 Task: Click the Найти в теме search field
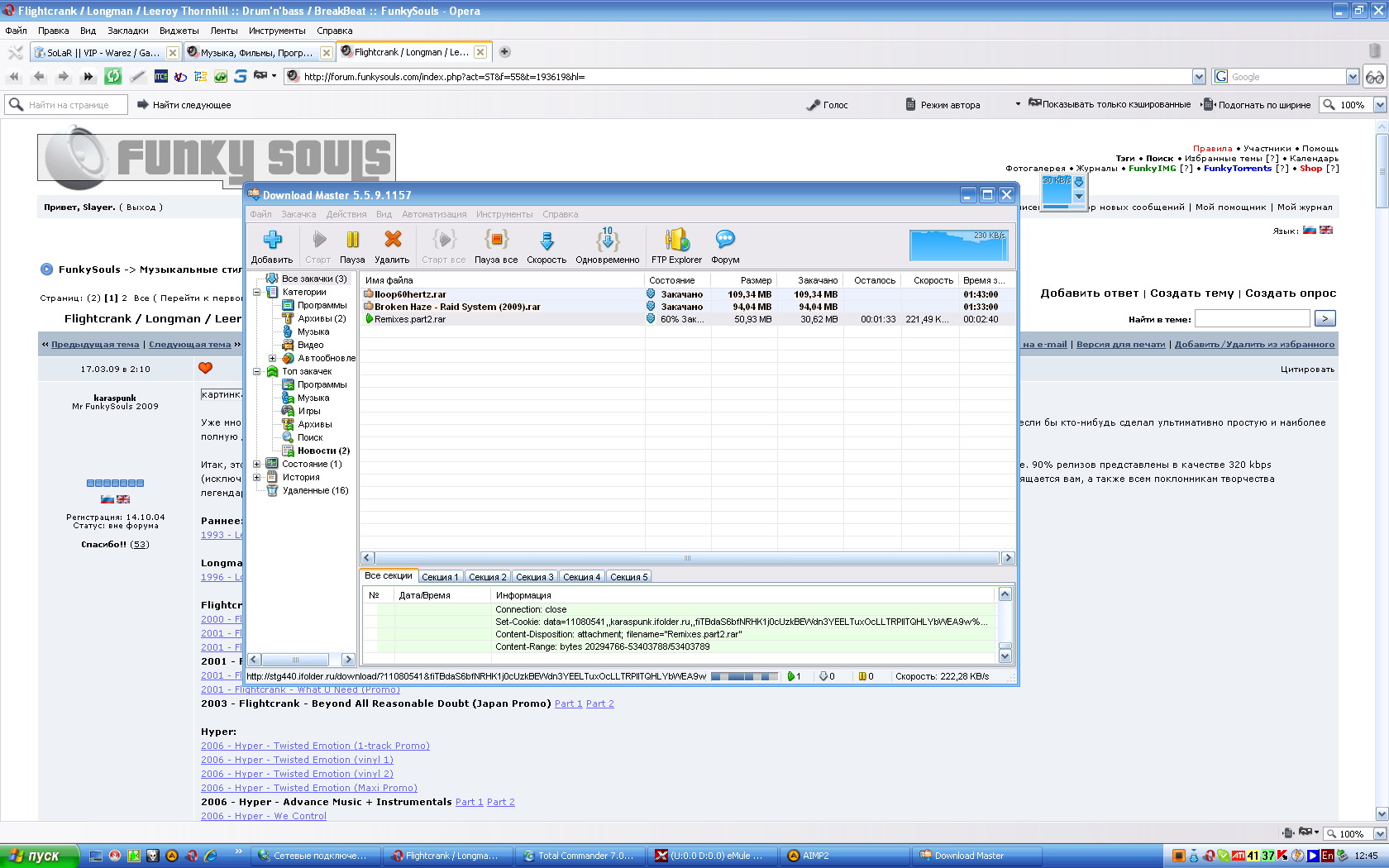point(1252,319)
